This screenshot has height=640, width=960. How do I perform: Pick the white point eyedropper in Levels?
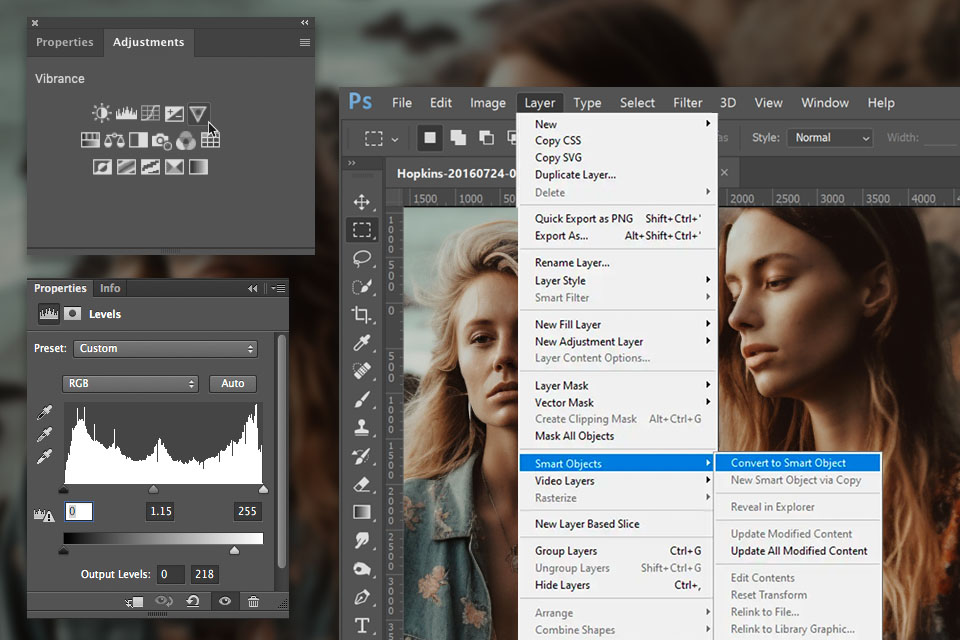click(44, 457)
